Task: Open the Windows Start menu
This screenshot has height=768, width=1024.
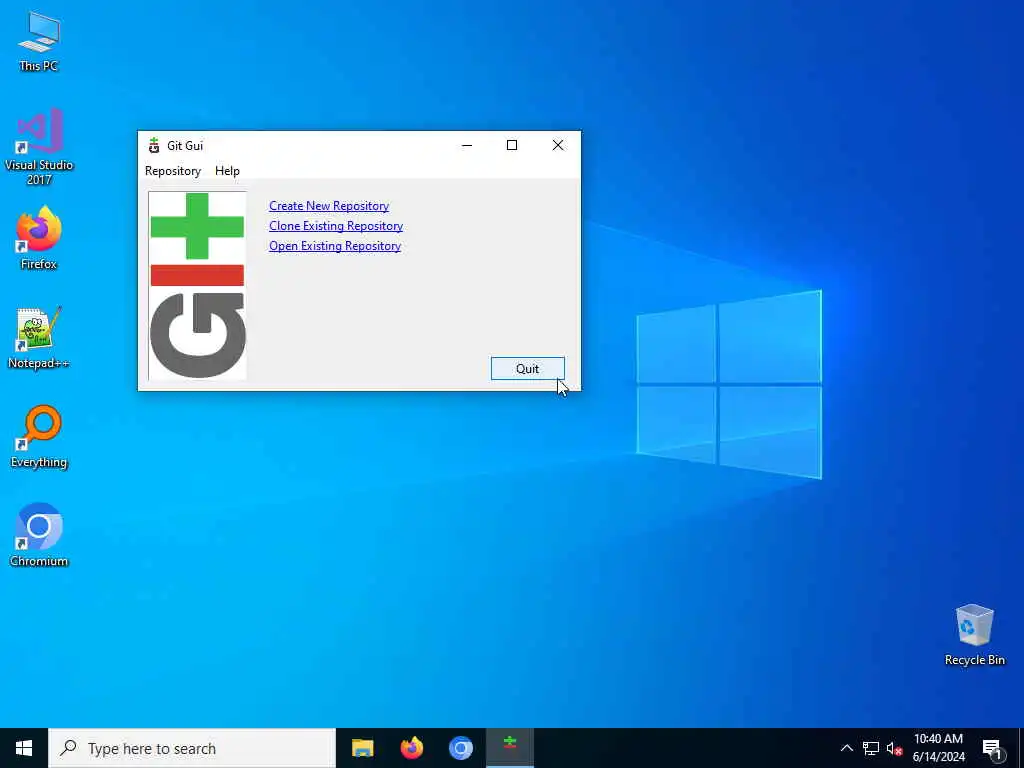Action: pos(24,748)
